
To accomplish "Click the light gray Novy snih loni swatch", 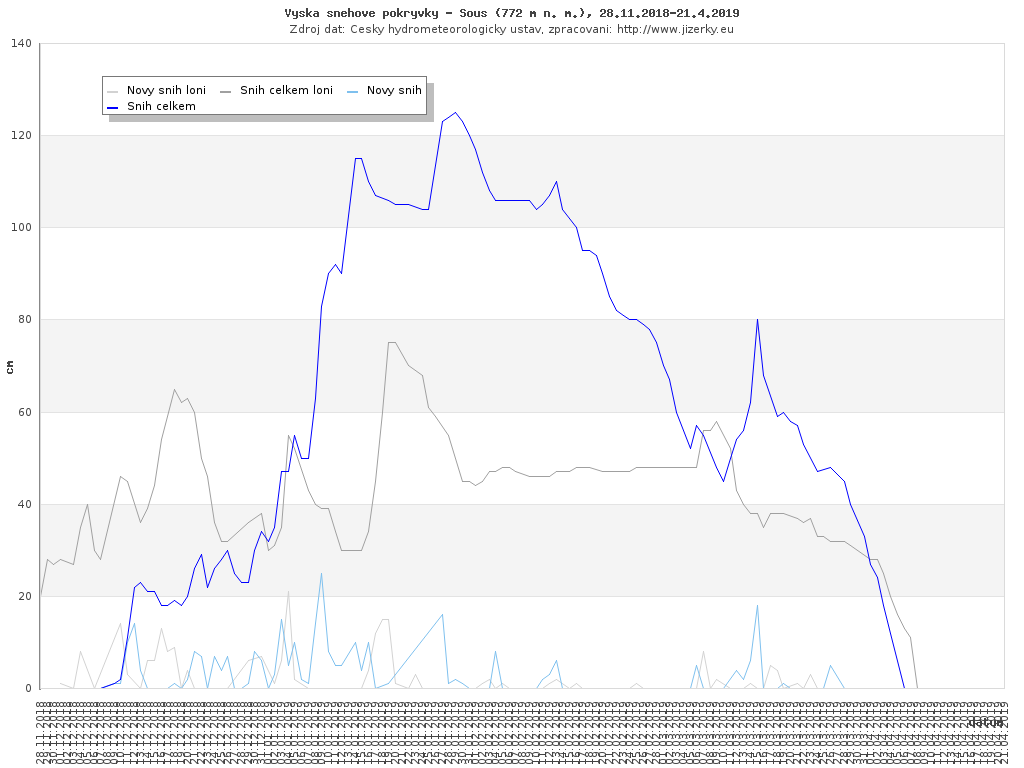I will [x=113, y=90].
